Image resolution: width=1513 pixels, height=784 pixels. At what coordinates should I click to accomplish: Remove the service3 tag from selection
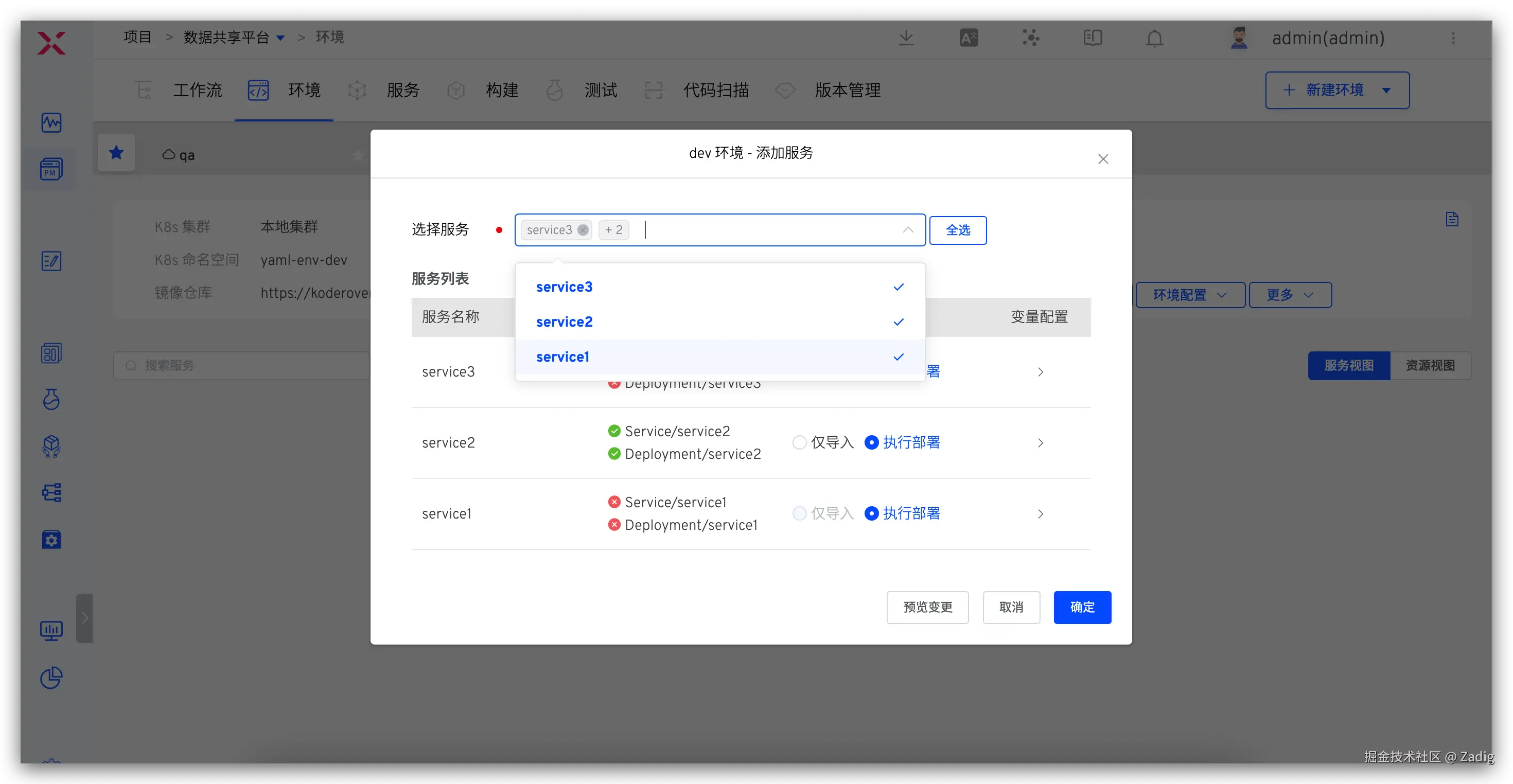[583, 229]
